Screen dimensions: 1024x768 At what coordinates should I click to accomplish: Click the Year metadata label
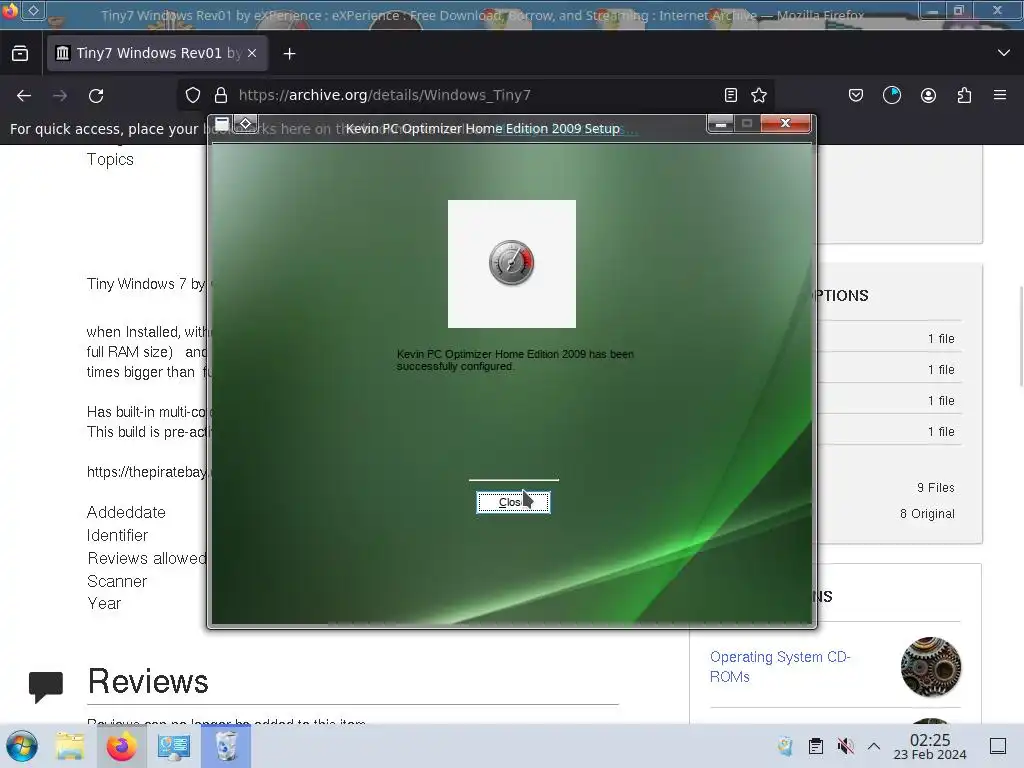104,603
